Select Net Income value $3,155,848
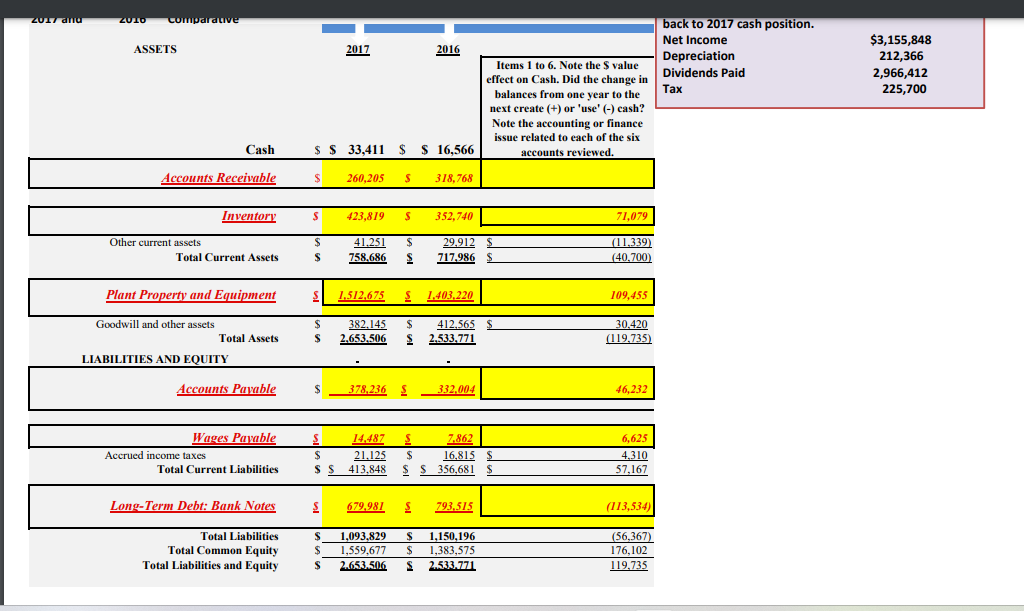Viewport: 1024px width, 611px height. [x=901, y=40]
